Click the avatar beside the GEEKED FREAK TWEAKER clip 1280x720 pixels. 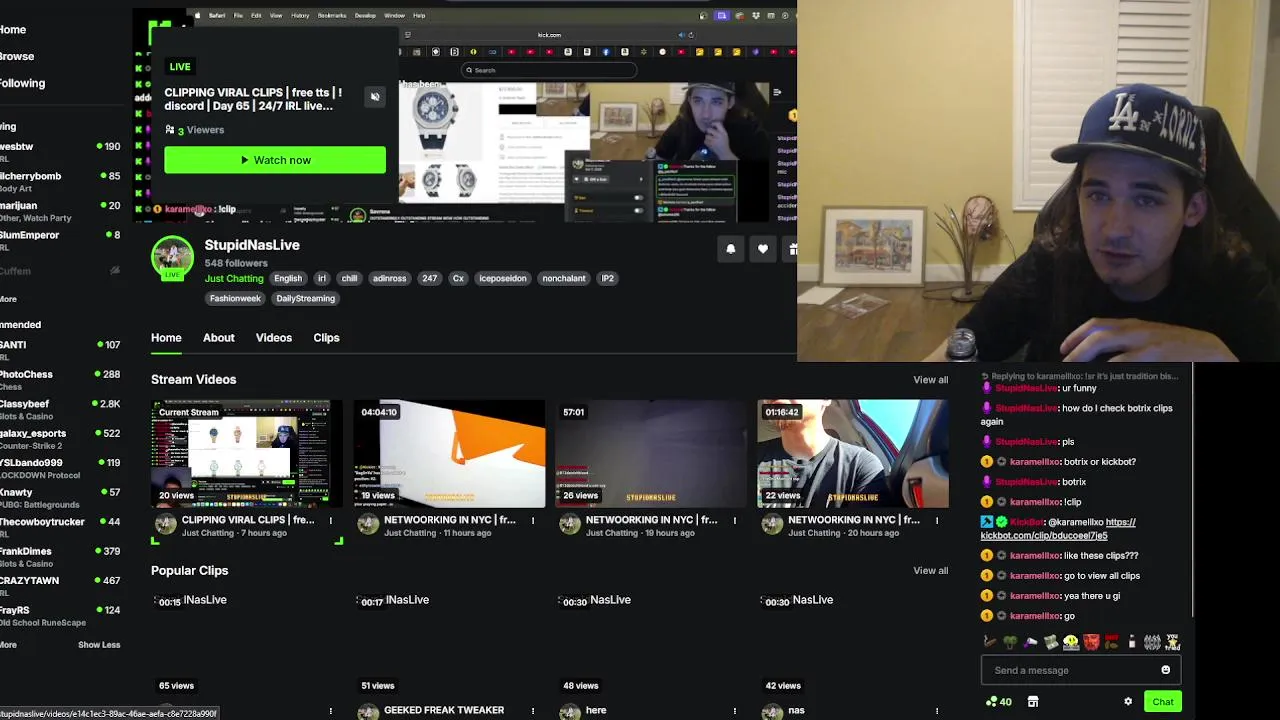pyautogui.click(x=368, y=712)
